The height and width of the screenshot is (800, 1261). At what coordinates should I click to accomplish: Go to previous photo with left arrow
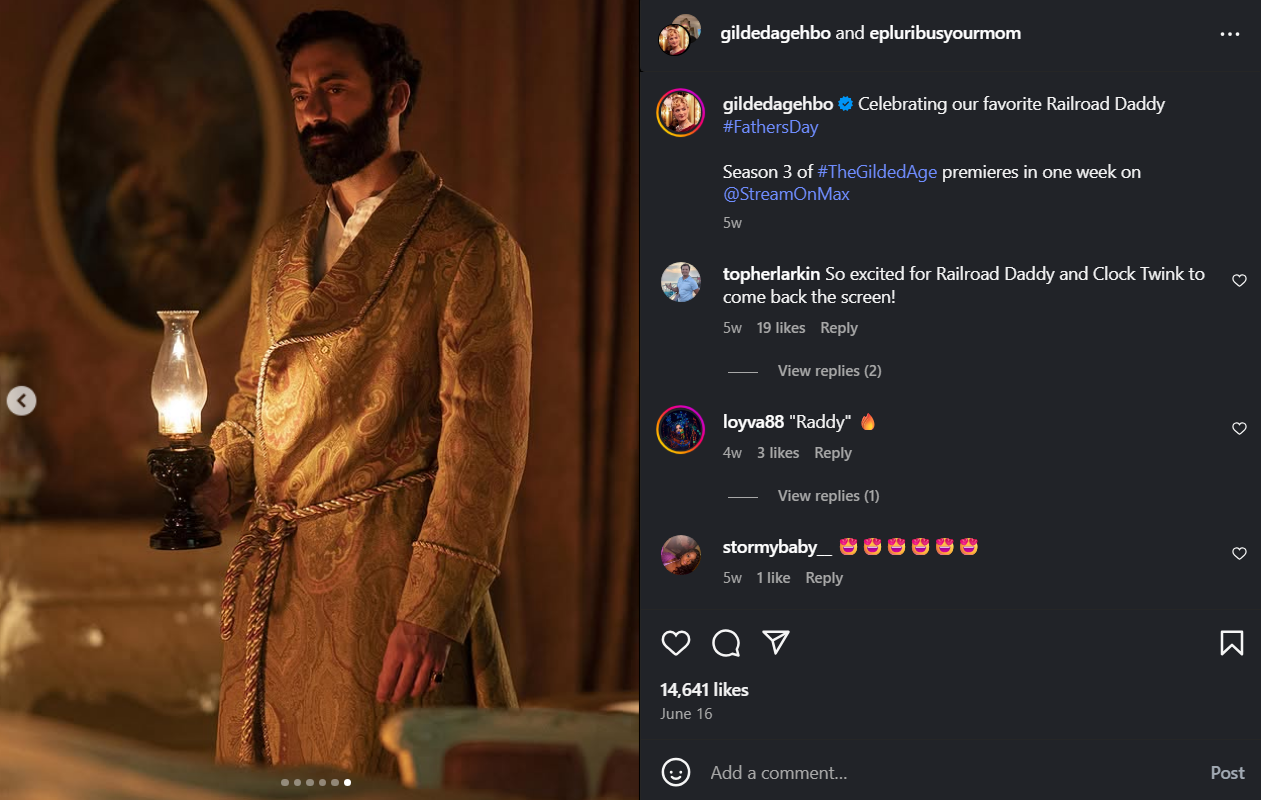point(22,401)
